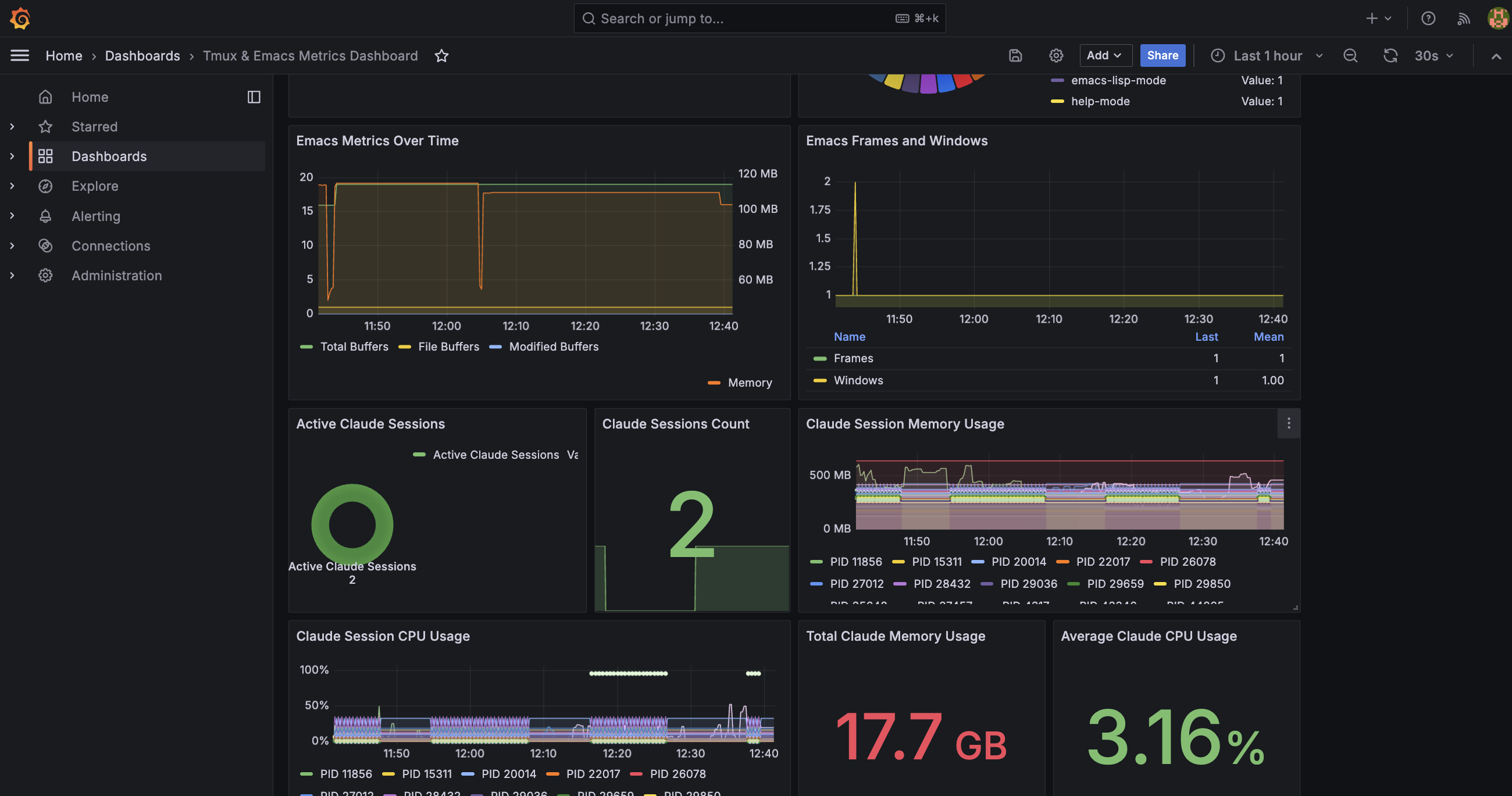Star the Tmux & Emacs Metrics Dashboard
This screenshot has height=796, width=1512.
point(441,56)
